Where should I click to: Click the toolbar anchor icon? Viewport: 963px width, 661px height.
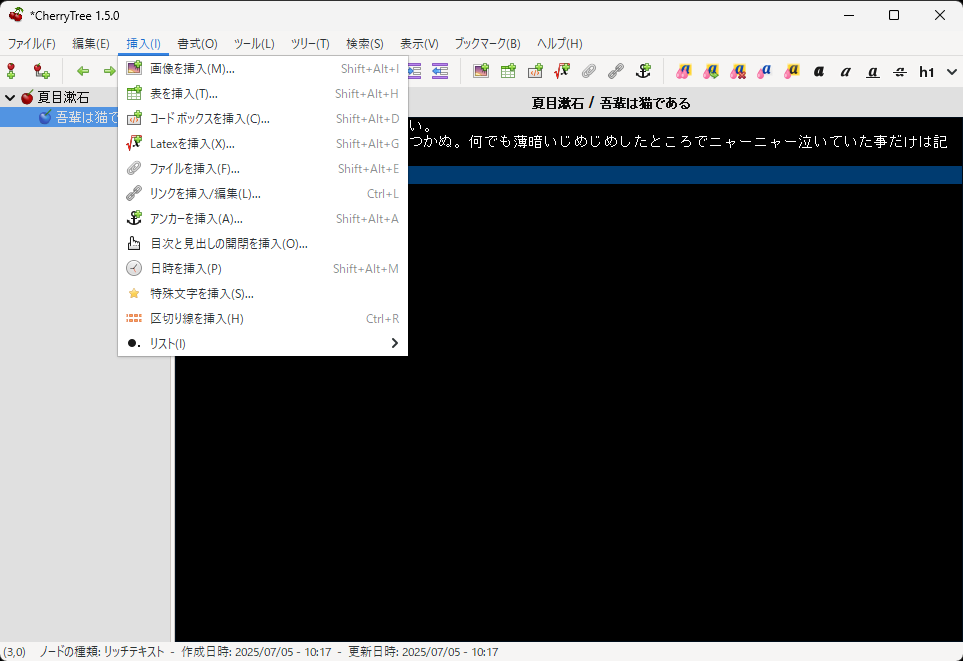[643, 71]
